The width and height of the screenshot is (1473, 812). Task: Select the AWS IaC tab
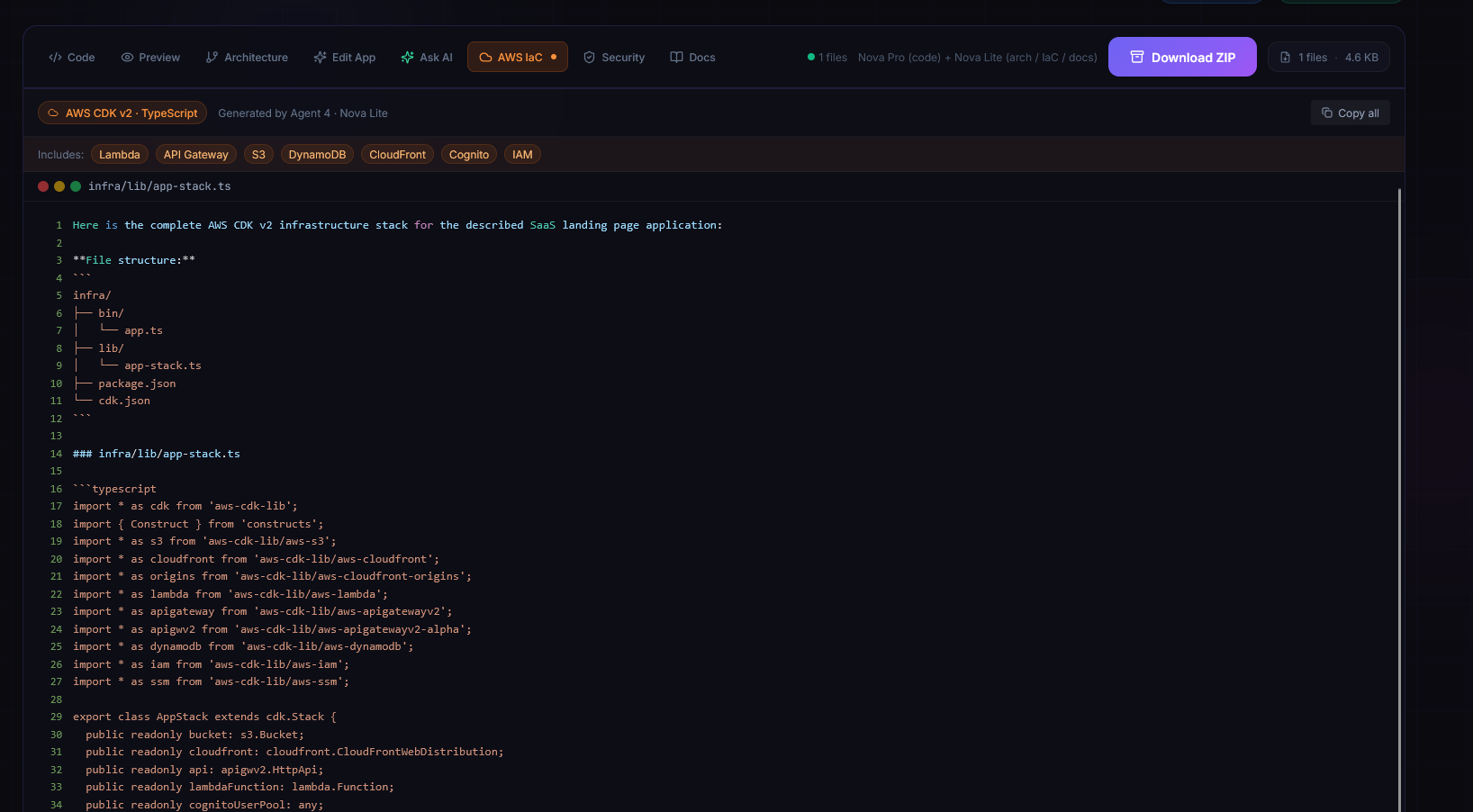pos(518,57)
